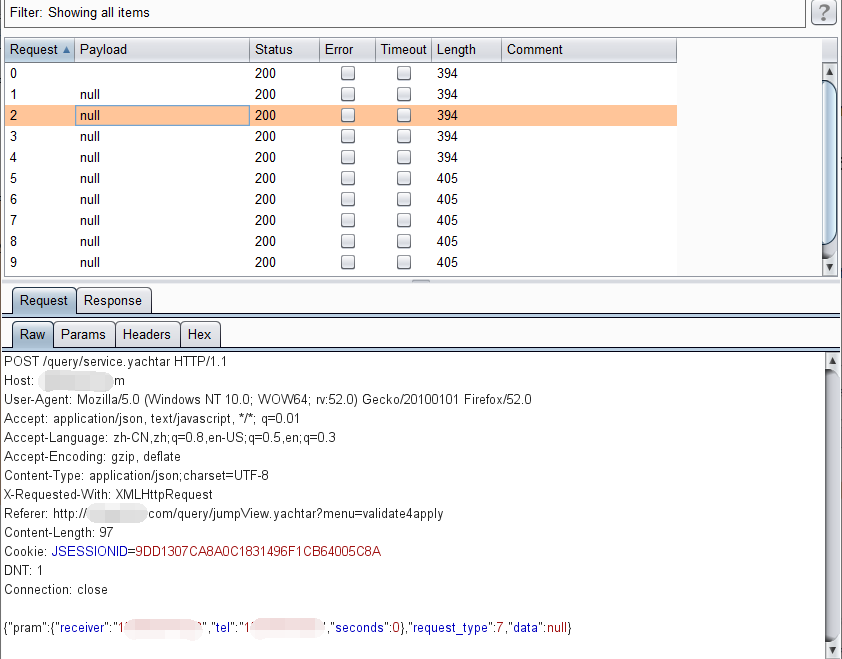Tick the Error checkbox in request 9 row
Screen dimensions: 842x659
(348, 262)
